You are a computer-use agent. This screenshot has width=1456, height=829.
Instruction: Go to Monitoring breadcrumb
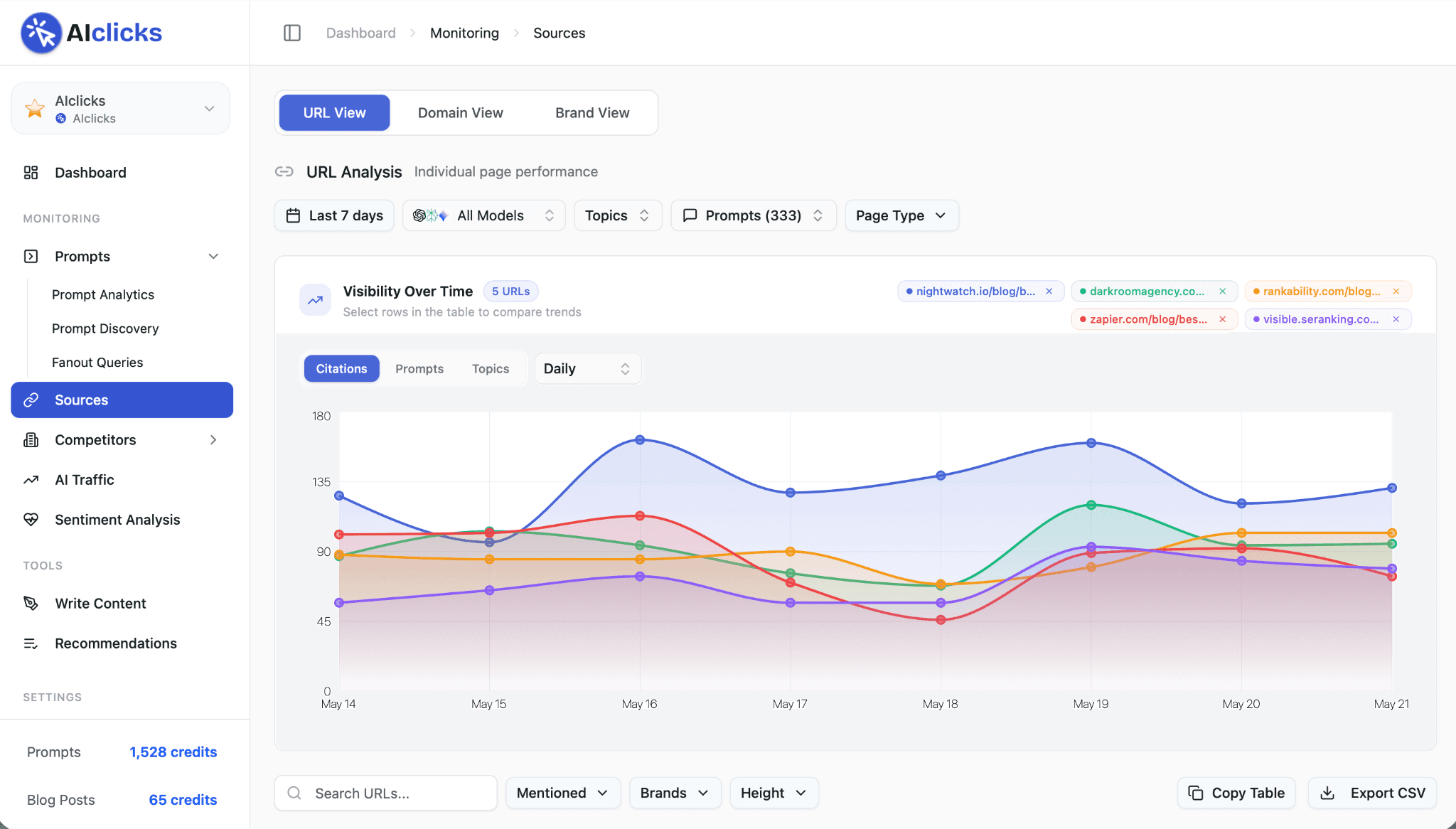(465, 33)
